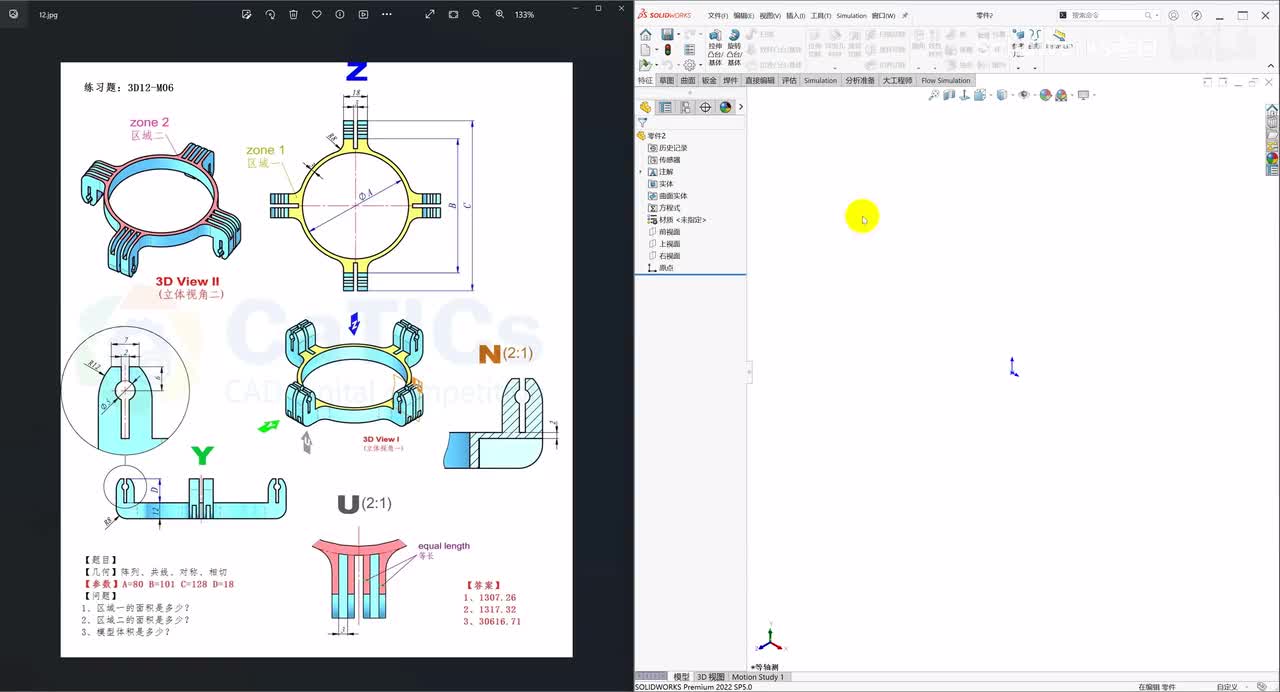1280x692 pixels.
Task: Open SolidWorks help question mark
Action: pyautogui.click(x=1196, y=16)
